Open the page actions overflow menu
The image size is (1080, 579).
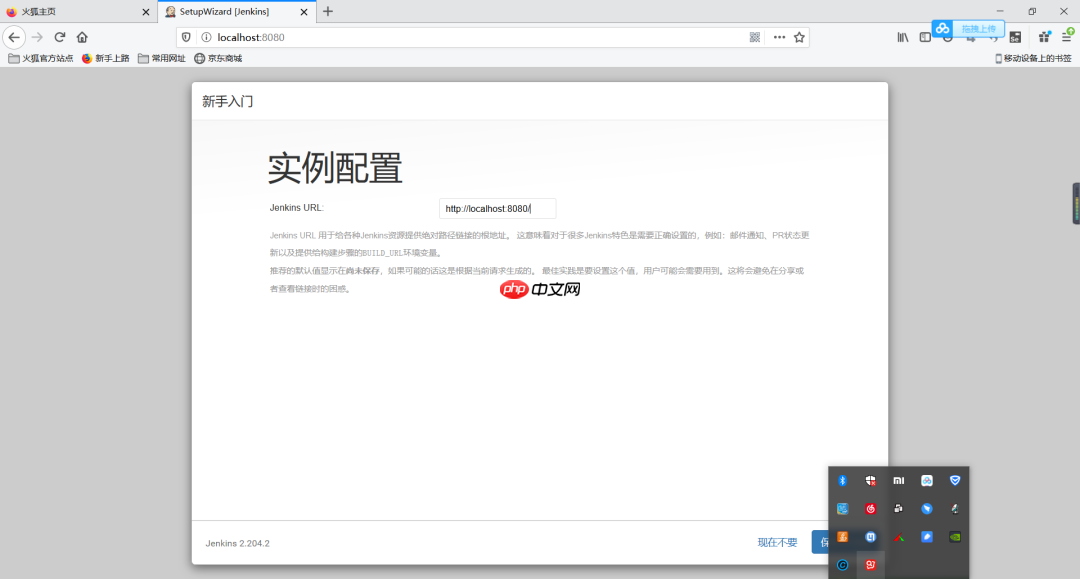(x=779, y=36)
